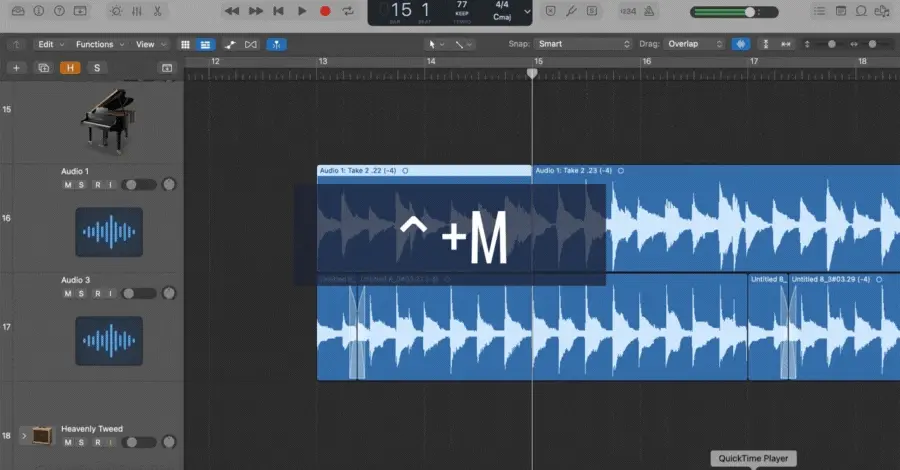The height and width of the screenshot is (470, 900).
Task: Open the Functions menu
Action: (x=100, y=44)
